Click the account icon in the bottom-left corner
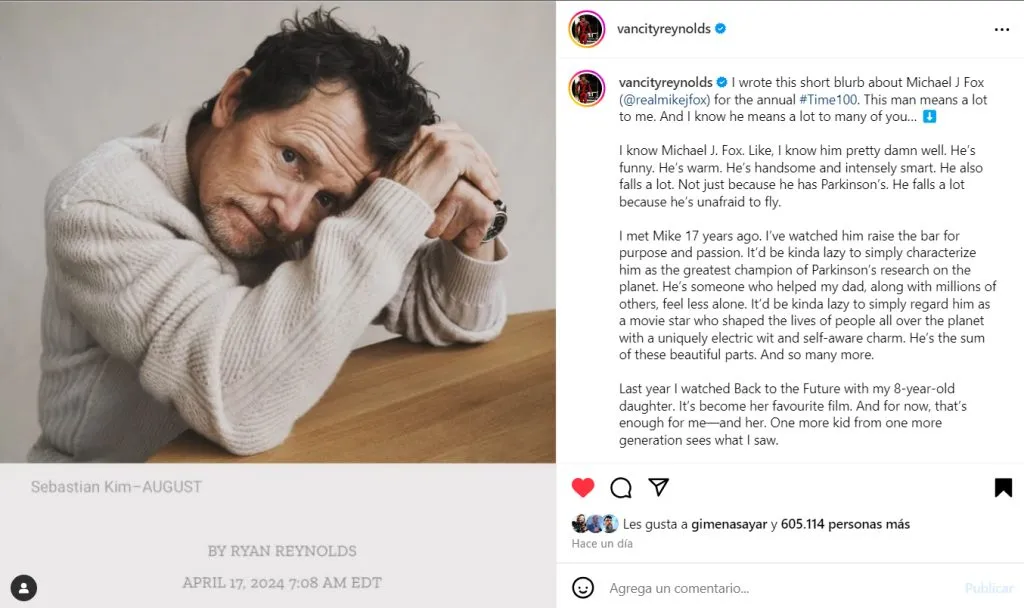Image resolution: width=1024 pixels, height=608 pixels. click(x=24, y=587)
